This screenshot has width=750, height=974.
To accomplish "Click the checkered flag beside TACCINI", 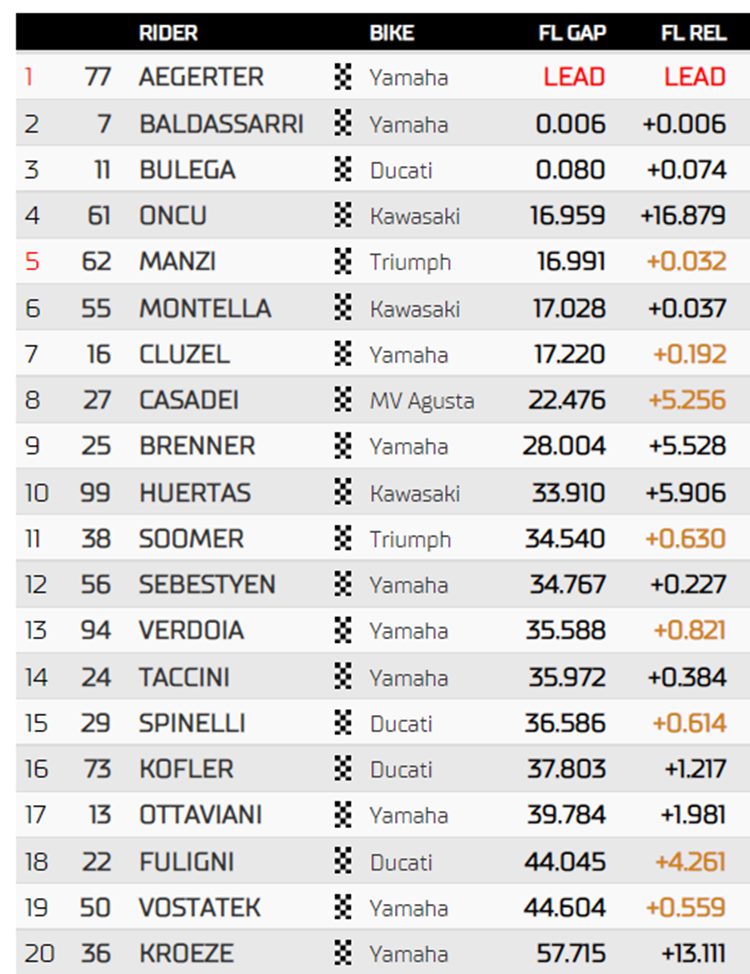I will click(343, 677).
